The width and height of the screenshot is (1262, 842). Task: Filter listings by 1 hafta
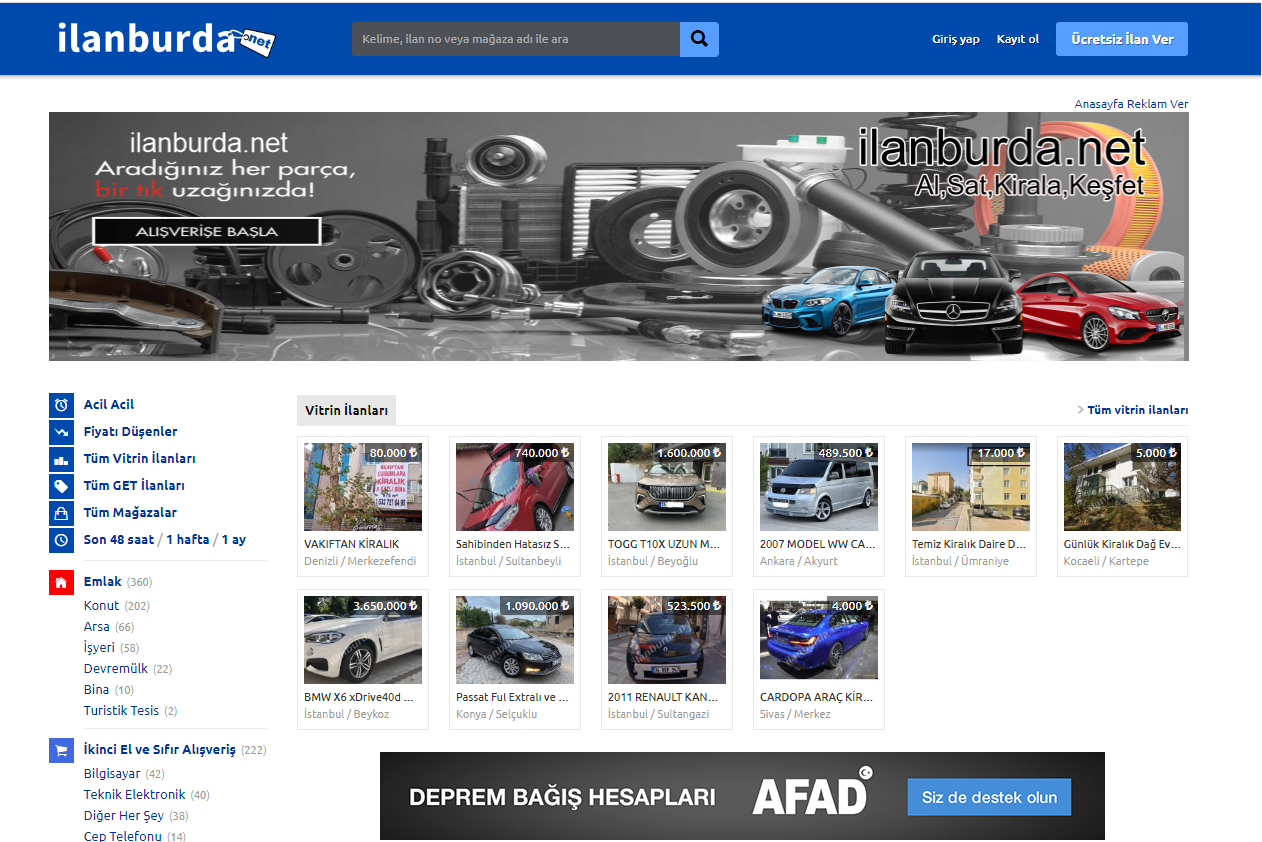point(188,540)
